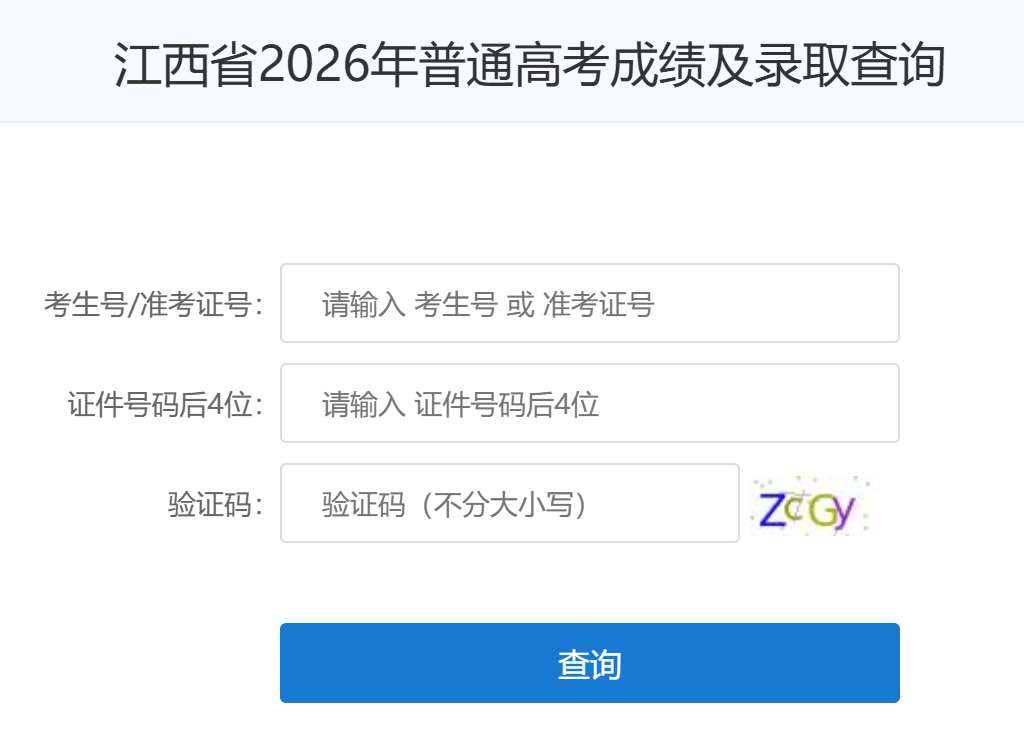Click the year 2026 in the page heading
The width and height of the screenshot is (1024, 738).
click(314, 64)
